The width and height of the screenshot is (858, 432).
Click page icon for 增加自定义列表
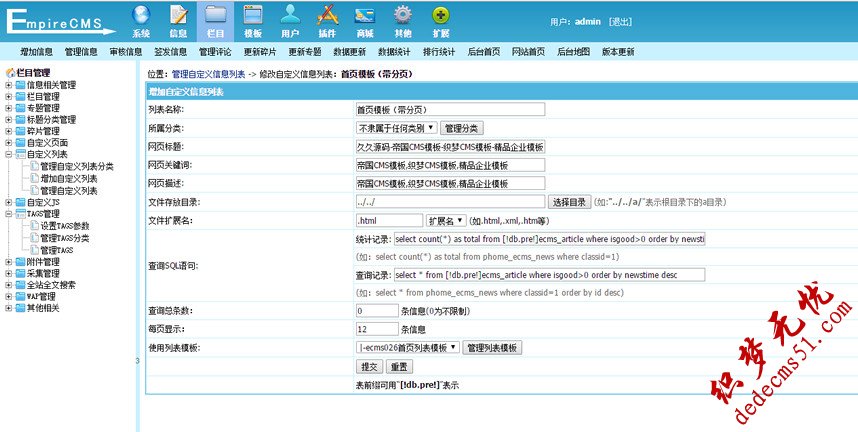[x=34, y=178]
